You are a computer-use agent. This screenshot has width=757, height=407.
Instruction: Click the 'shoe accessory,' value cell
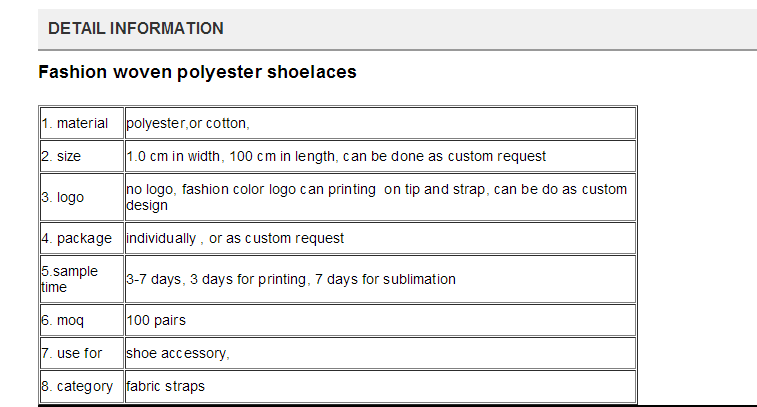tap(380, 353)
